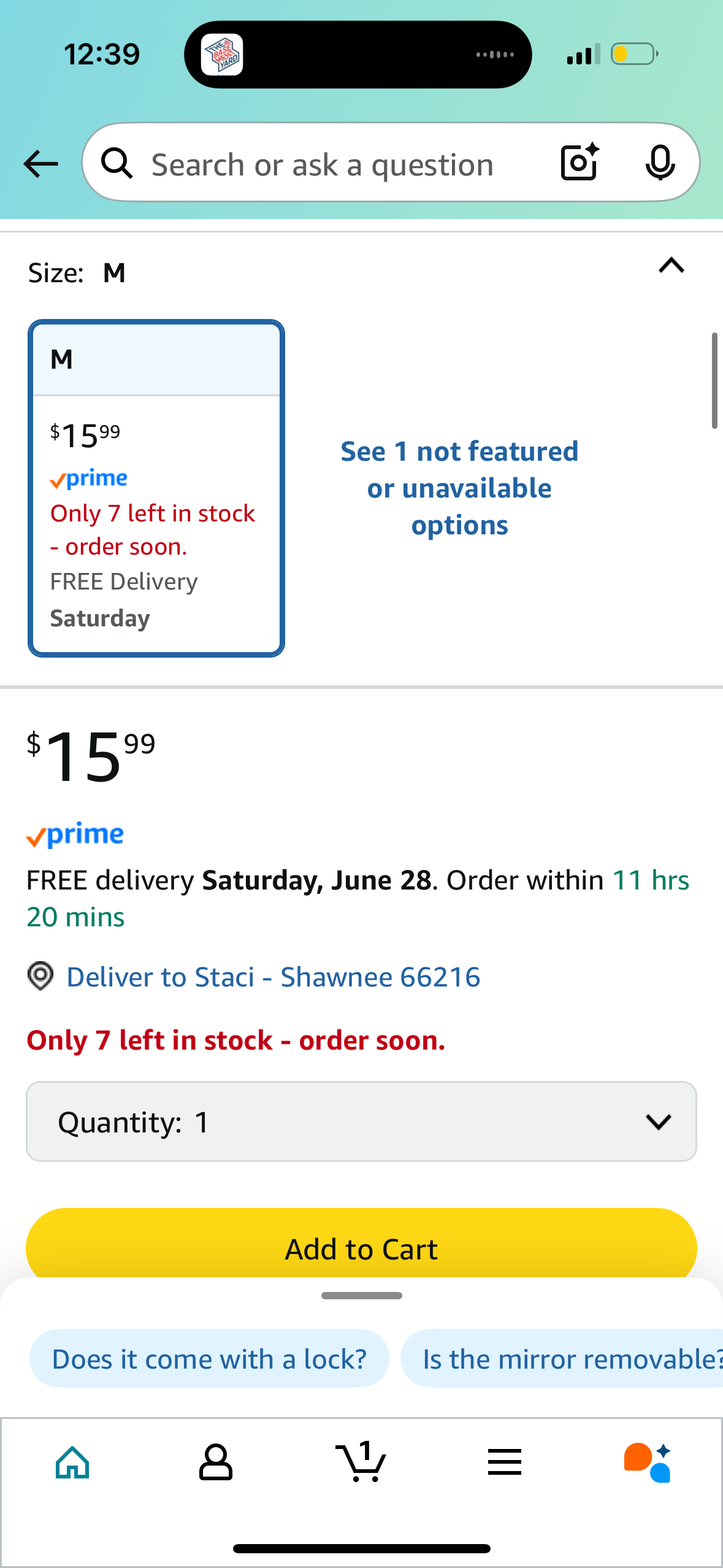723x1568 pixels.
Task: Tap the 'Is the mirror removable?' chip
Action: tap(562, 1359)
